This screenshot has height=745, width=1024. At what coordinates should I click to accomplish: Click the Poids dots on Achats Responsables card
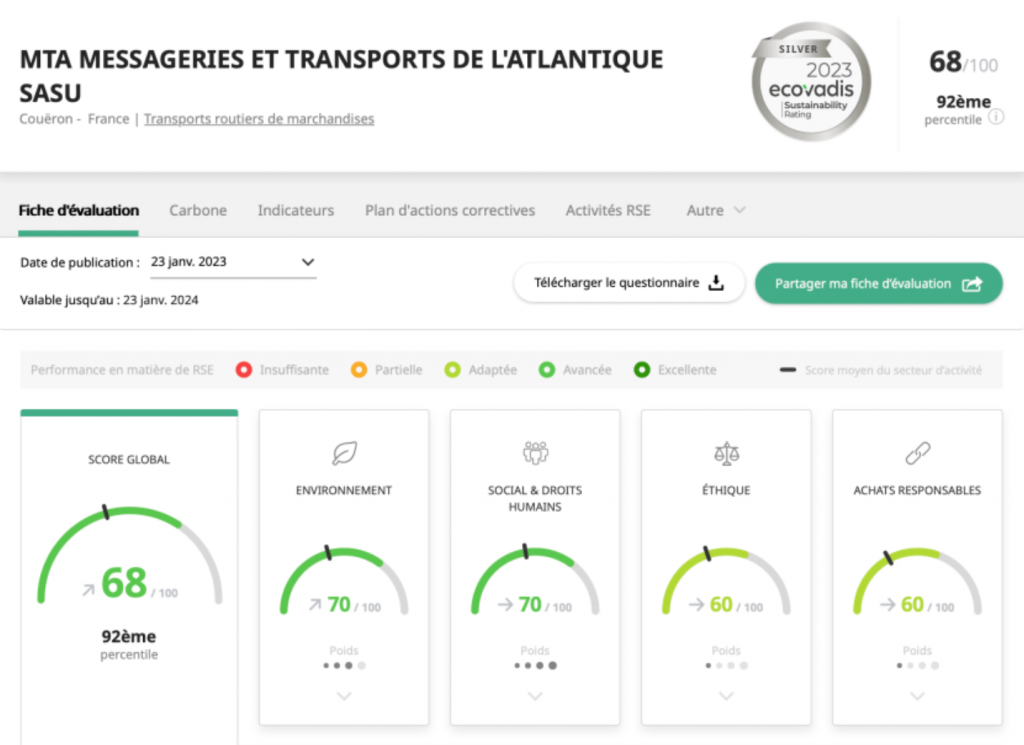pyautogui.click(x=918, y=665)
